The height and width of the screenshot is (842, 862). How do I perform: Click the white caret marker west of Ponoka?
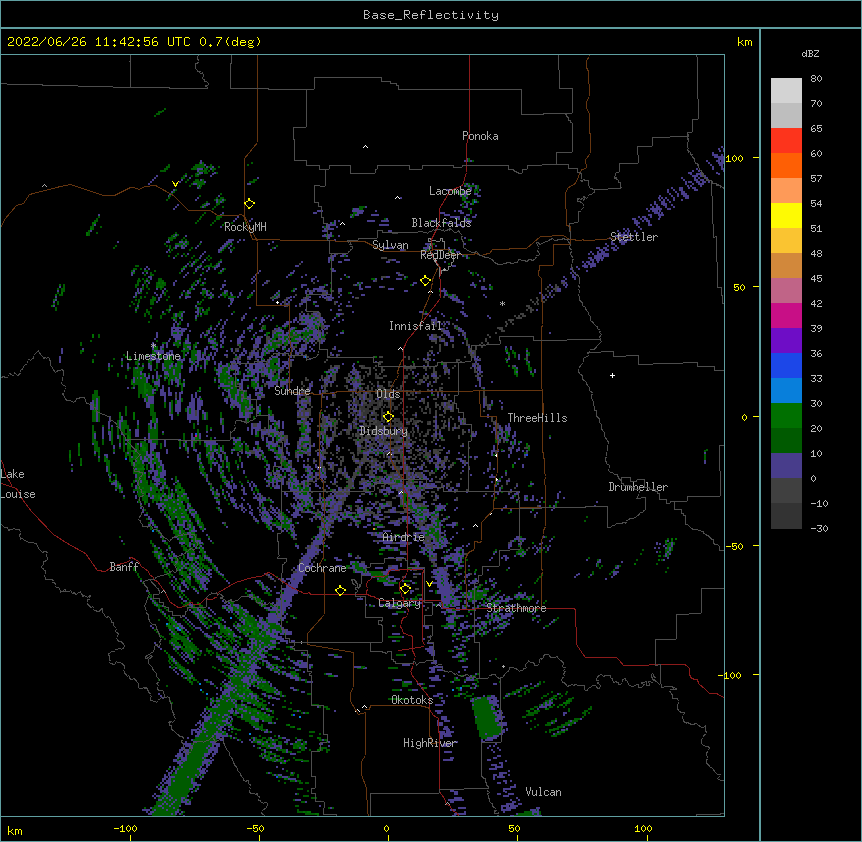click(365, 147)
